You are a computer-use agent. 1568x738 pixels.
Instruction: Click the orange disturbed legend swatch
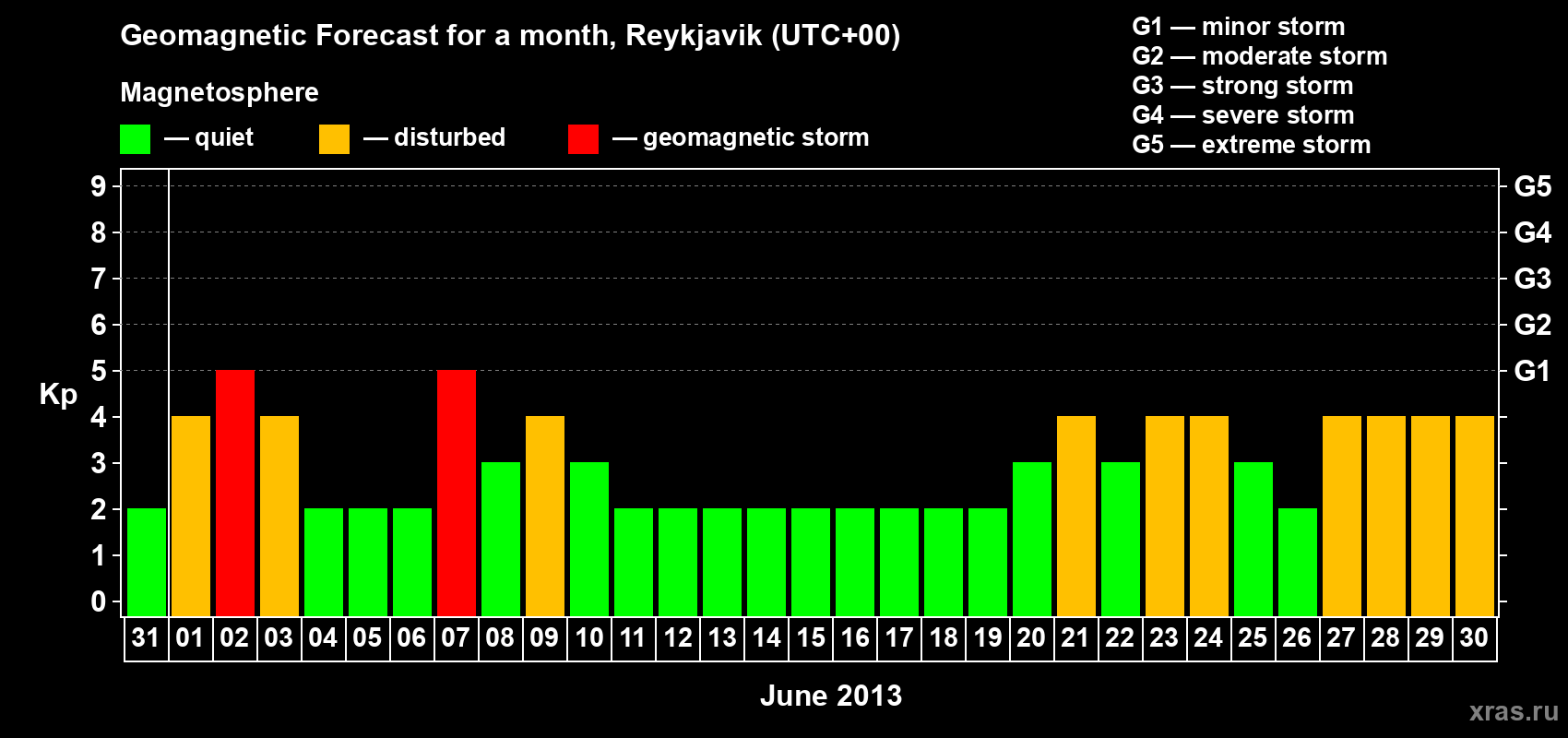pos(334,139)
